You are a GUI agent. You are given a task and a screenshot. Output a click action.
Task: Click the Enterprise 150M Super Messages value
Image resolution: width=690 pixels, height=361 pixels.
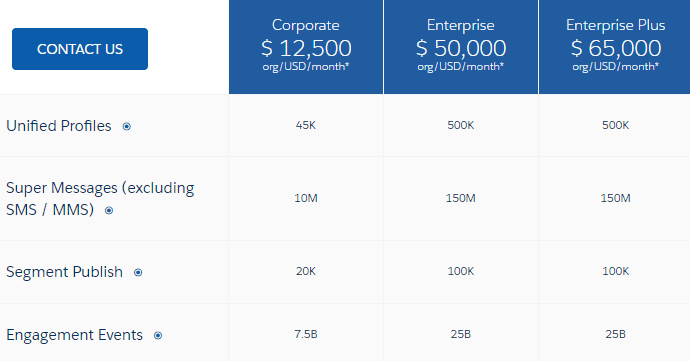point(461,198)
